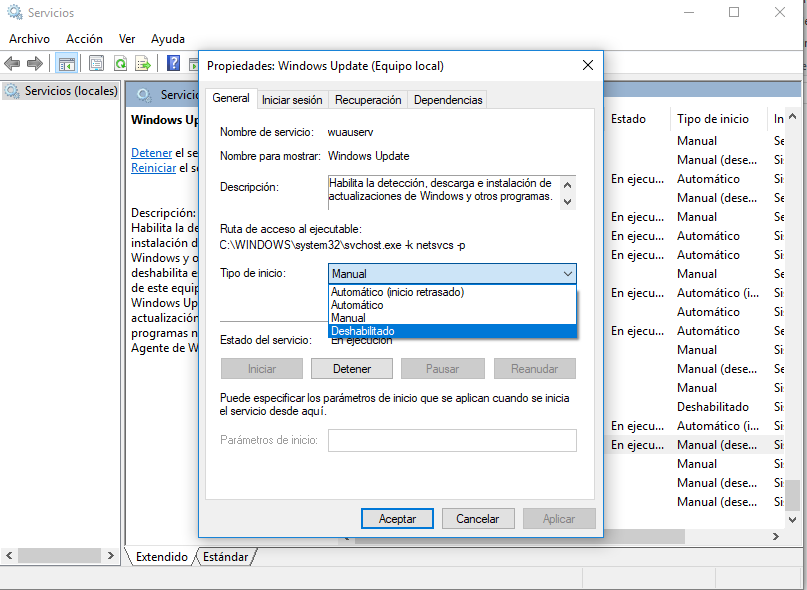The width and height of the screenshot is (807, 590).
Task: Choose Manual option in dropdown list
Action: pos(452,318)
